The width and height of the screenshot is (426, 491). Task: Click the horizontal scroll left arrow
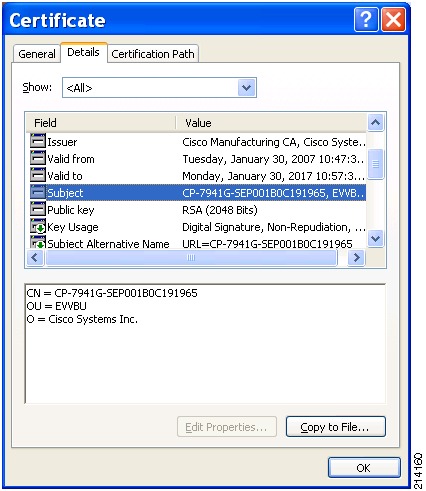35,257
